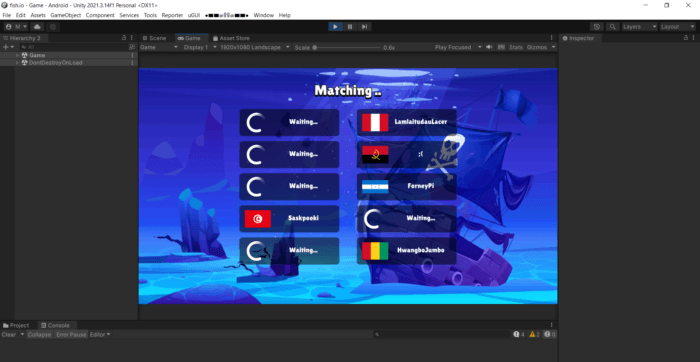The image size is (700, 362).
Task: Open the account M dropdown
Action: tap(16, 27)
